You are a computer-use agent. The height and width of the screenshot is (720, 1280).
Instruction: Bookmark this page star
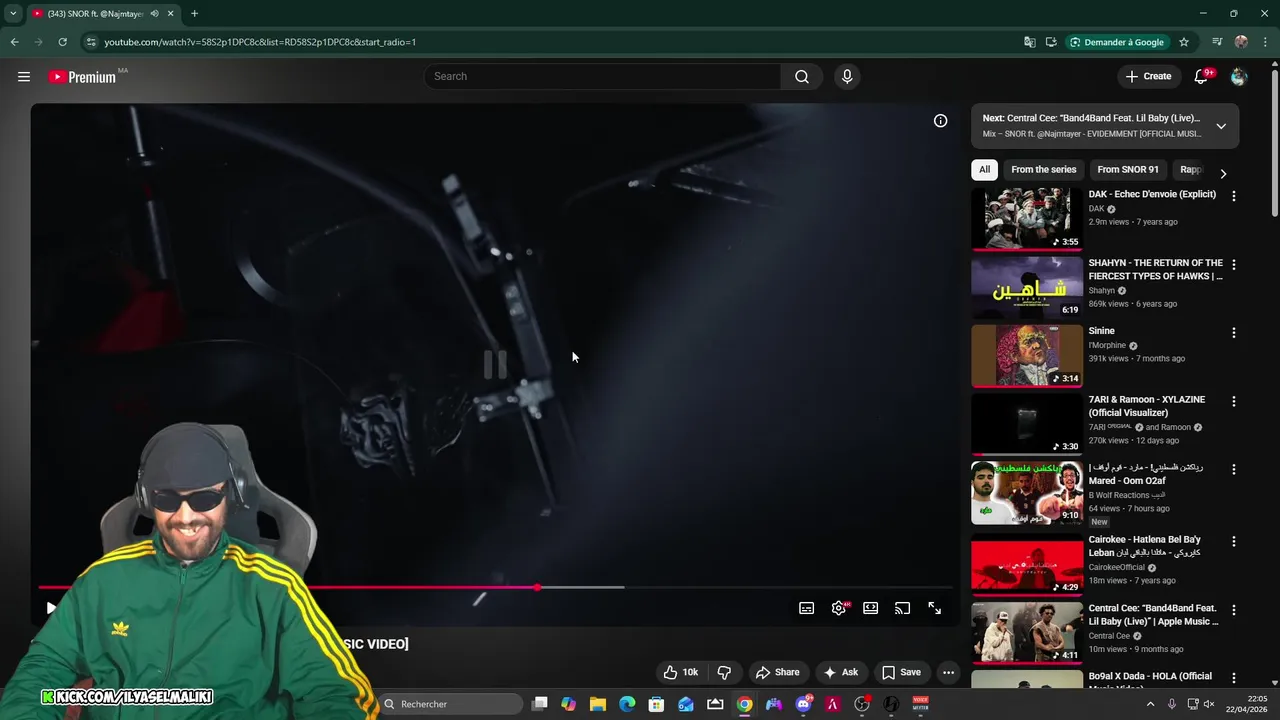coord(1184,42)
